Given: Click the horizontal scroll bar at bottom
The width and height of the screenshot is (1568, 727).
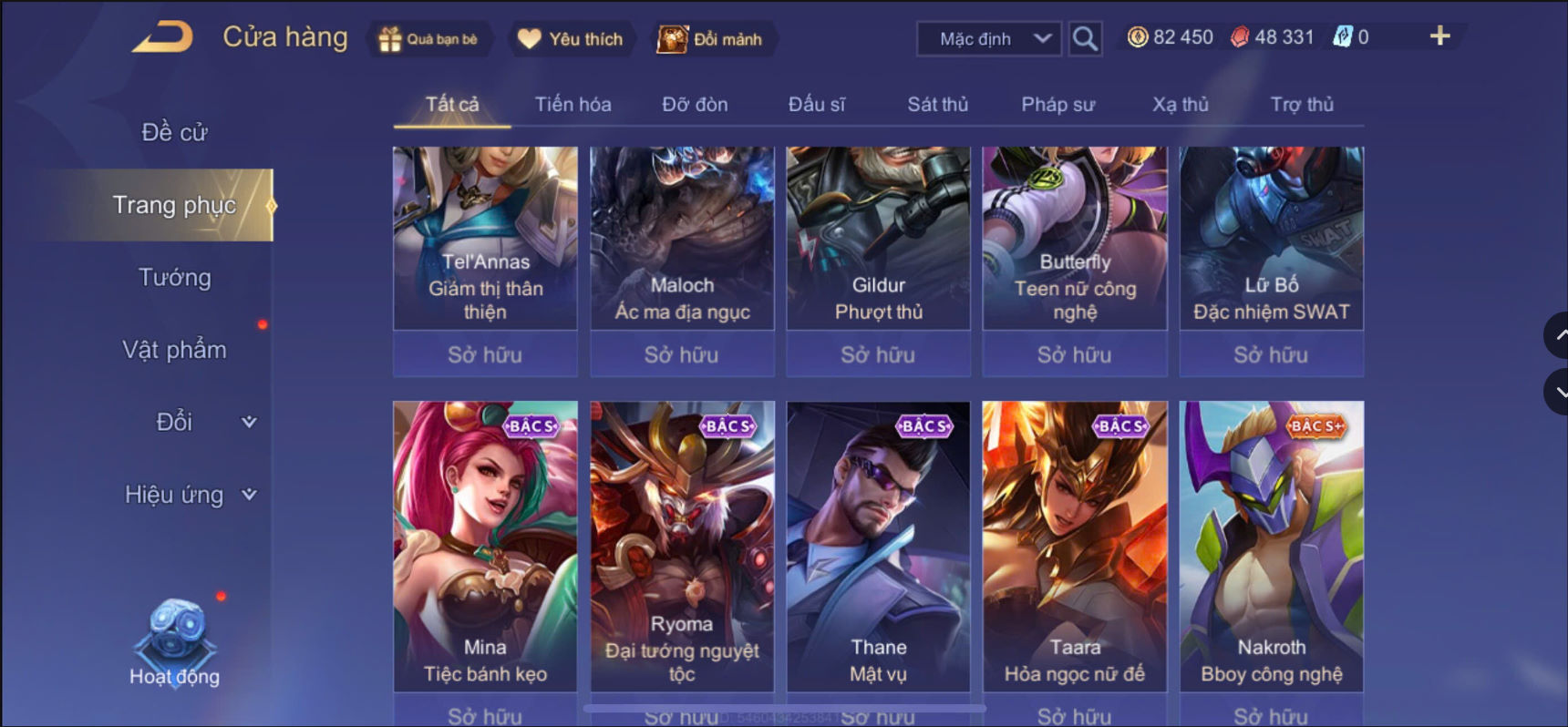Looking at the screenshot, I should click(x=784, y=708).
